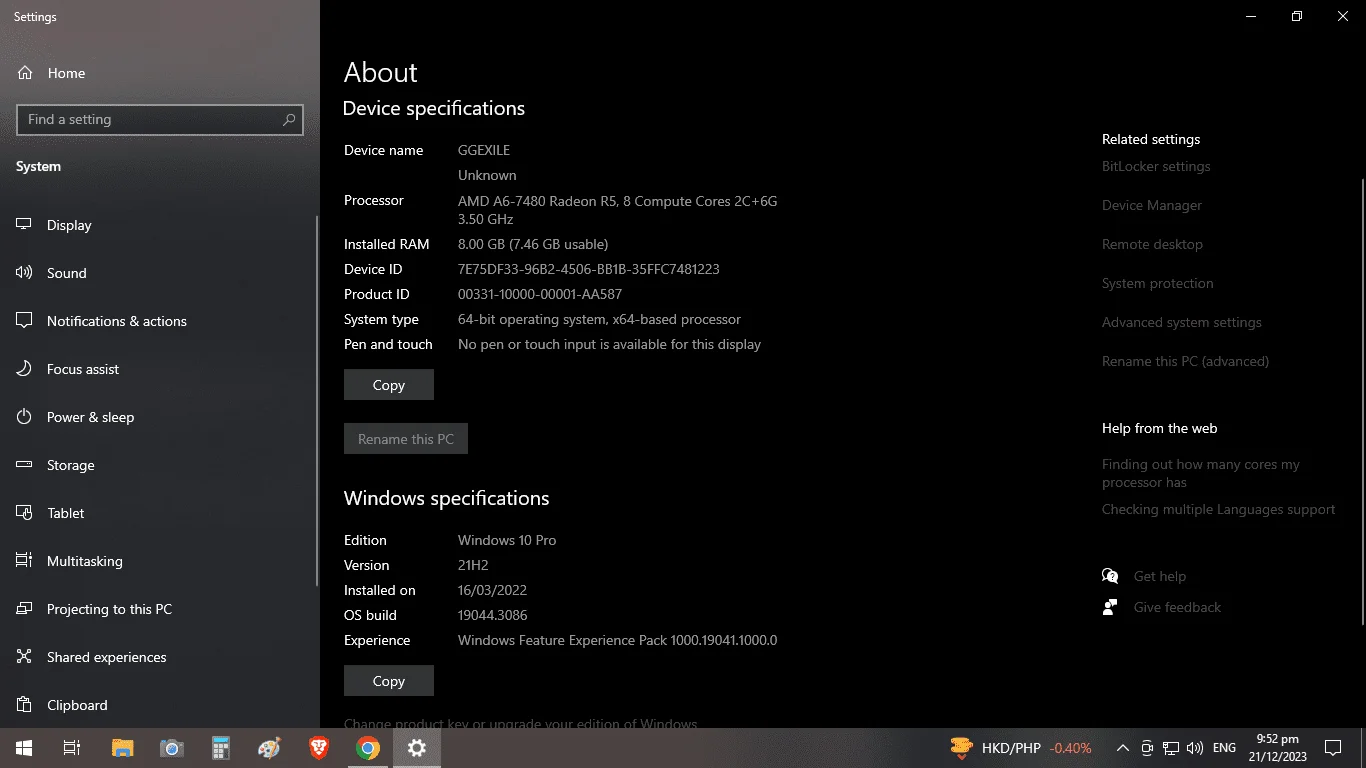
Task: Click the Installed RAM 8.00 GB value
Action: [533, 244]
